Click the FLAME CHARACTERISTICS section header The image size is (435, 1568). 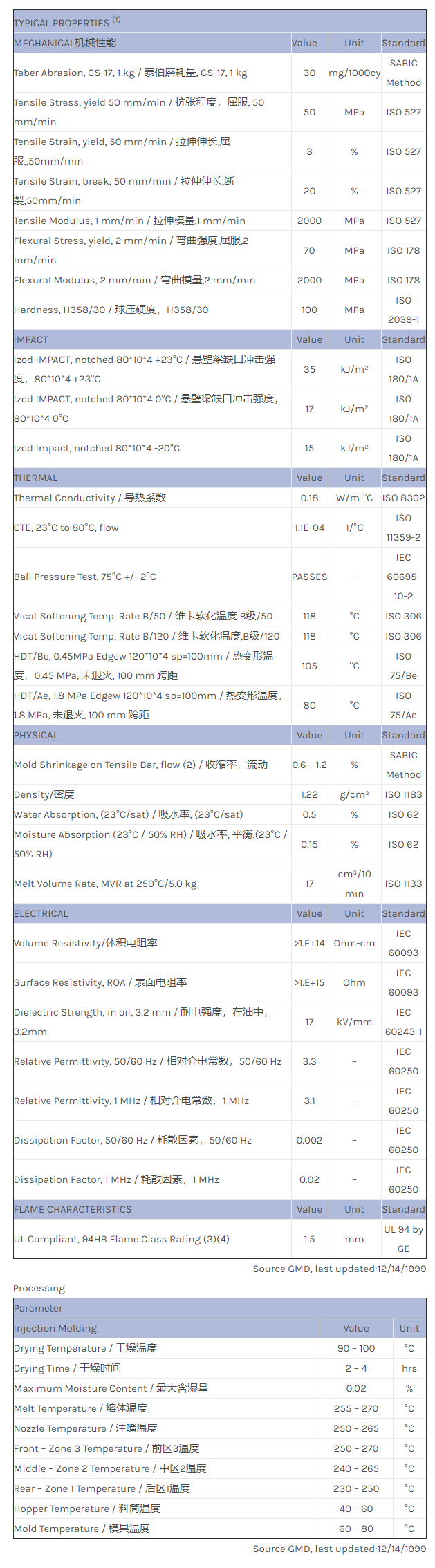click(x=73, y=1209)
